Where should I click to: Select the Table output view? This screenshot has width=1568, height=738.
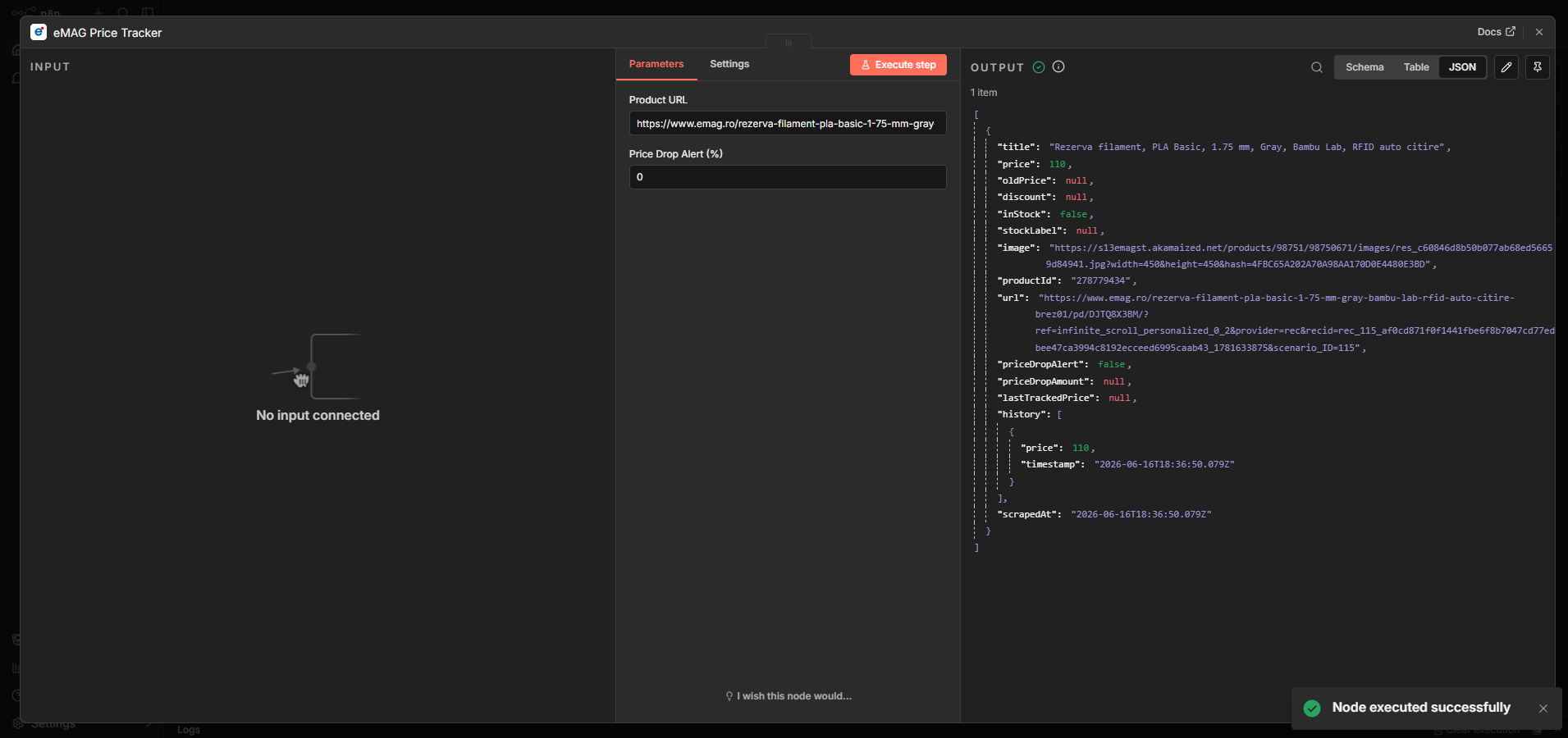1416,67
